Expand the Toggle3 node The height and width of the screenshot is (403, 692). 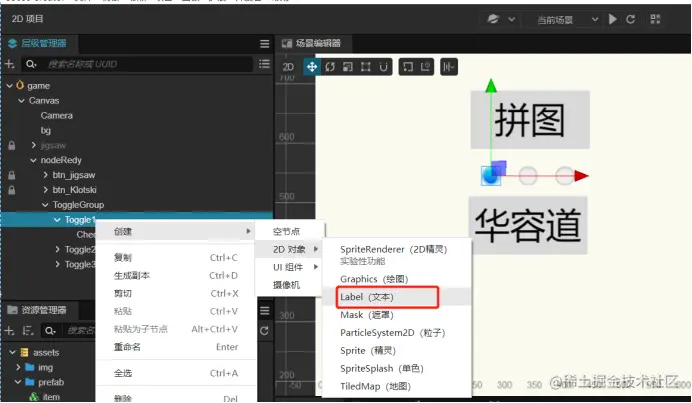pos(57,264)
